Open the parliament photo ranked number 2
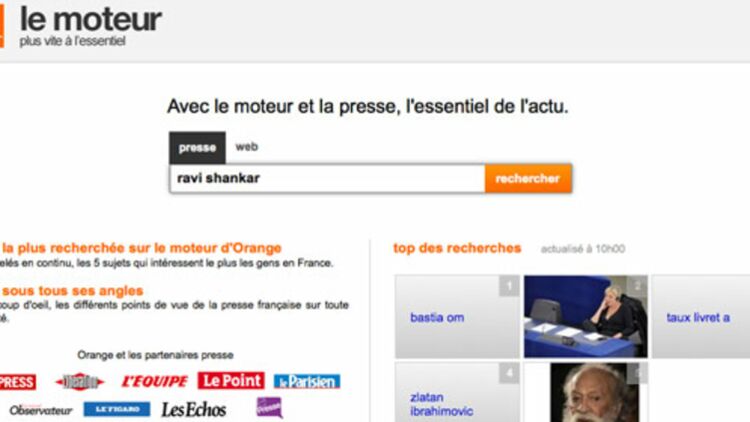The width and height of the screenshot is (750, 422). (x=585, y=316)
